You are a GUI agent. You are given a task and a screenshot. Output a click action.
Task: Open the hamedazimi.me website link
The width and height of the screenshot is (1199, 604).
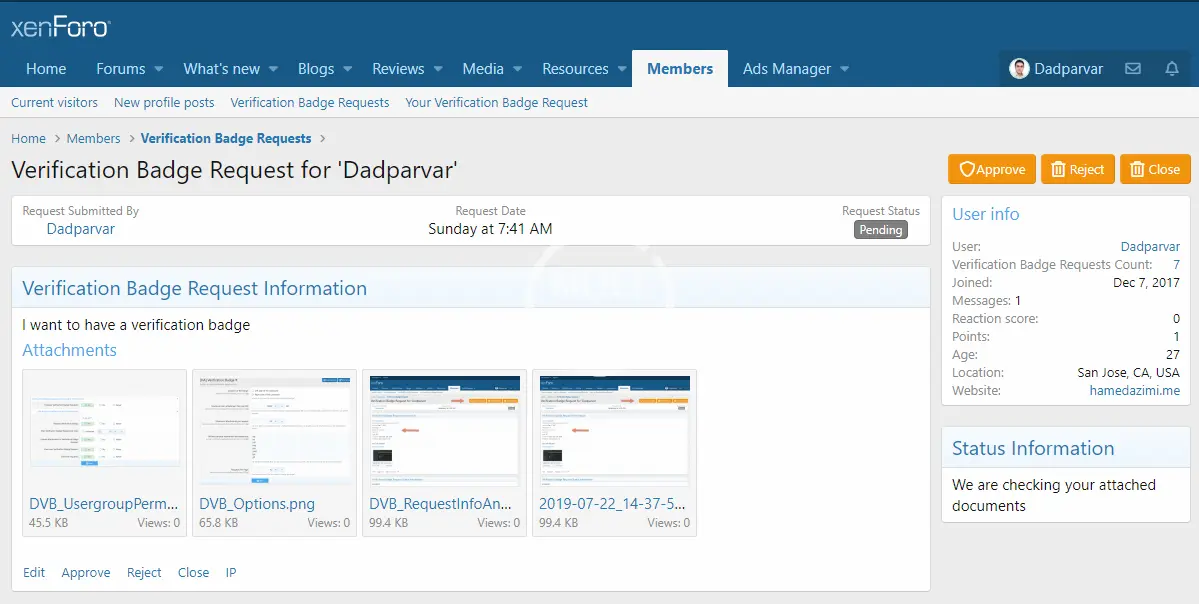1134,391
